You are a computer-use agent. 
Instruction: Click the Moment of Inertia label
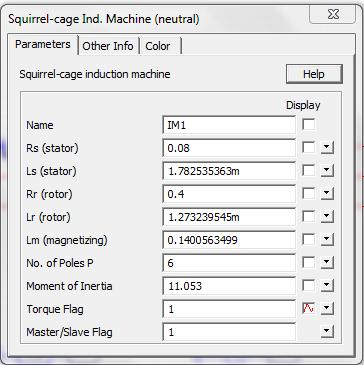coord(69,286)
